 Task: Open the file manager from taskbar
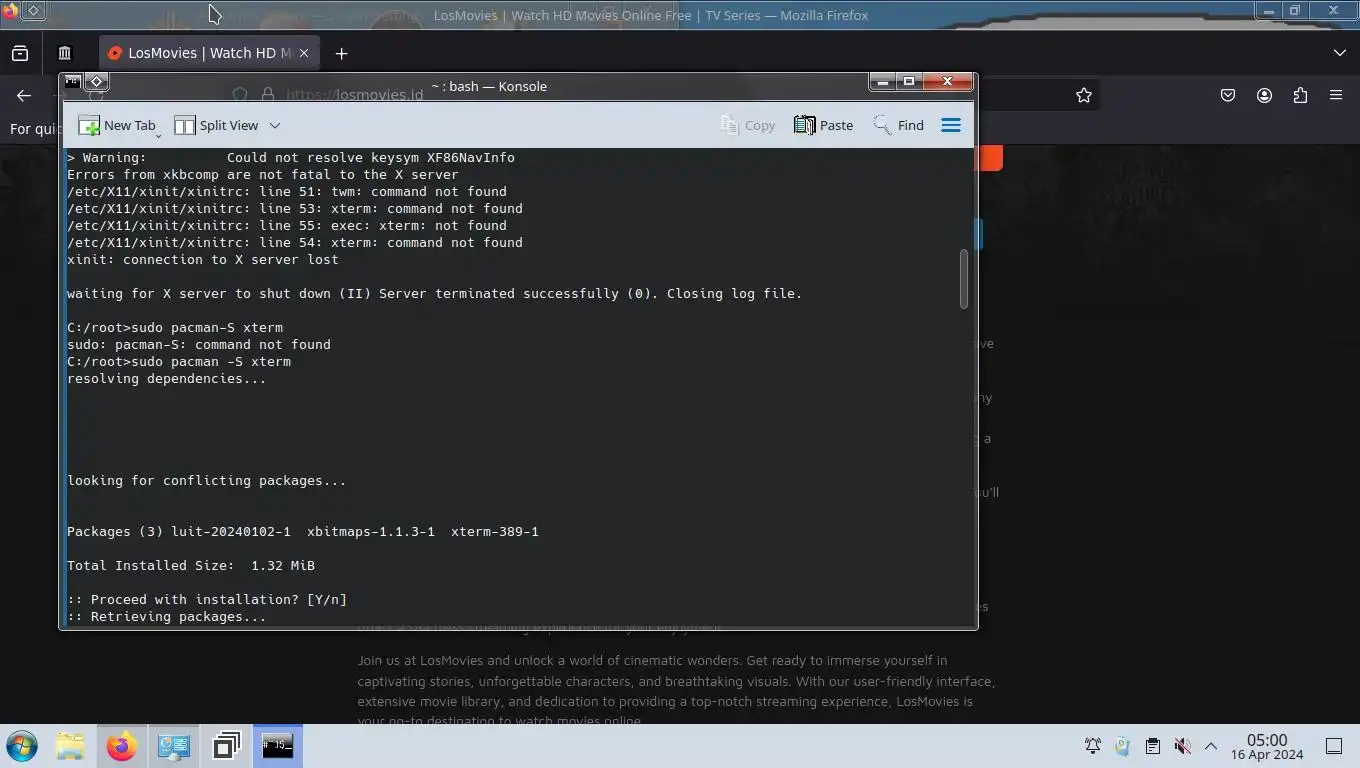[70, 746]
